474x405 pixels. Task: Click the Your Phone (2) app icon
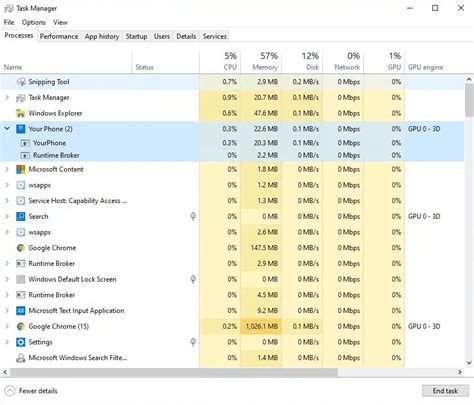(x=21, y=129)
